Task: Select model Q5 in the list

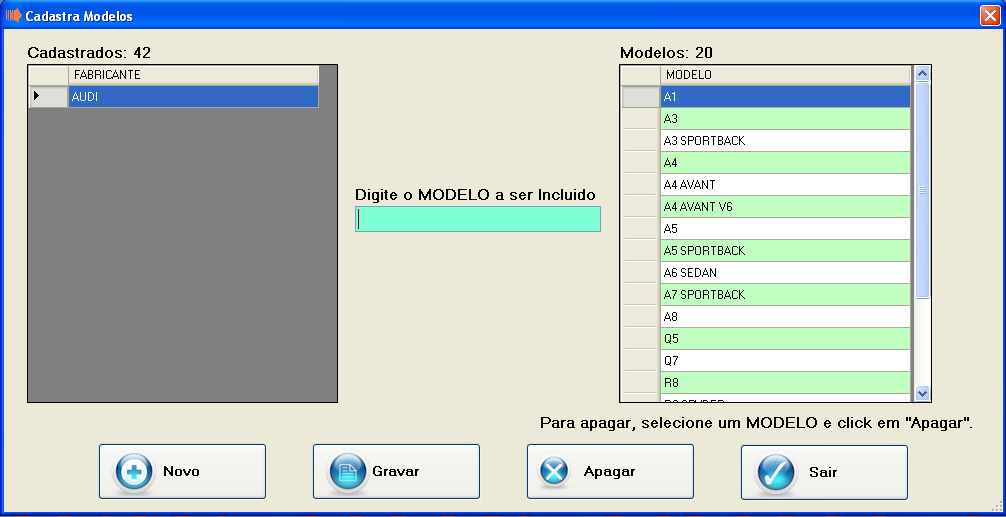Action: click(x=785, y=338)
